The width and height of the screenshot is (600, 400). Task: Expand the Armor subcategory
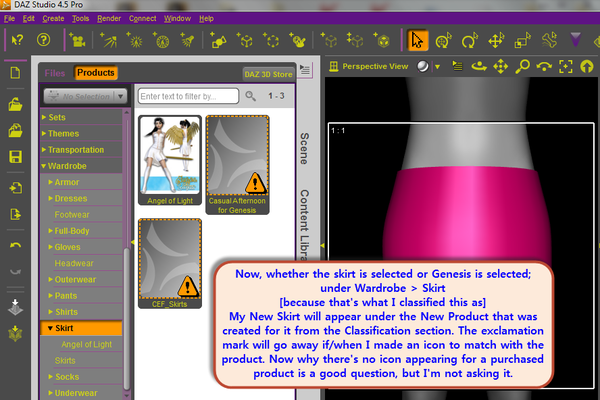[51, 182]
